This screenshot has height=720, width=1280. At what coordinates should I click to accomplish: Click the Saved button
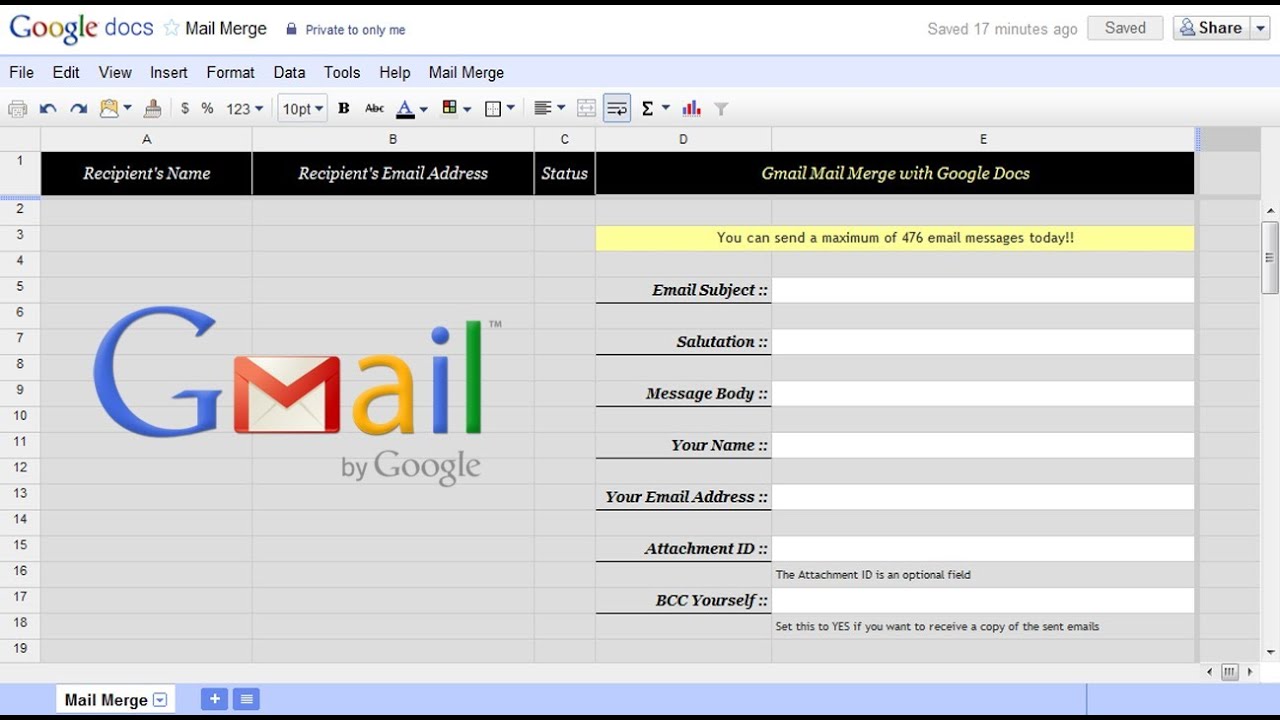[1125, 28]
